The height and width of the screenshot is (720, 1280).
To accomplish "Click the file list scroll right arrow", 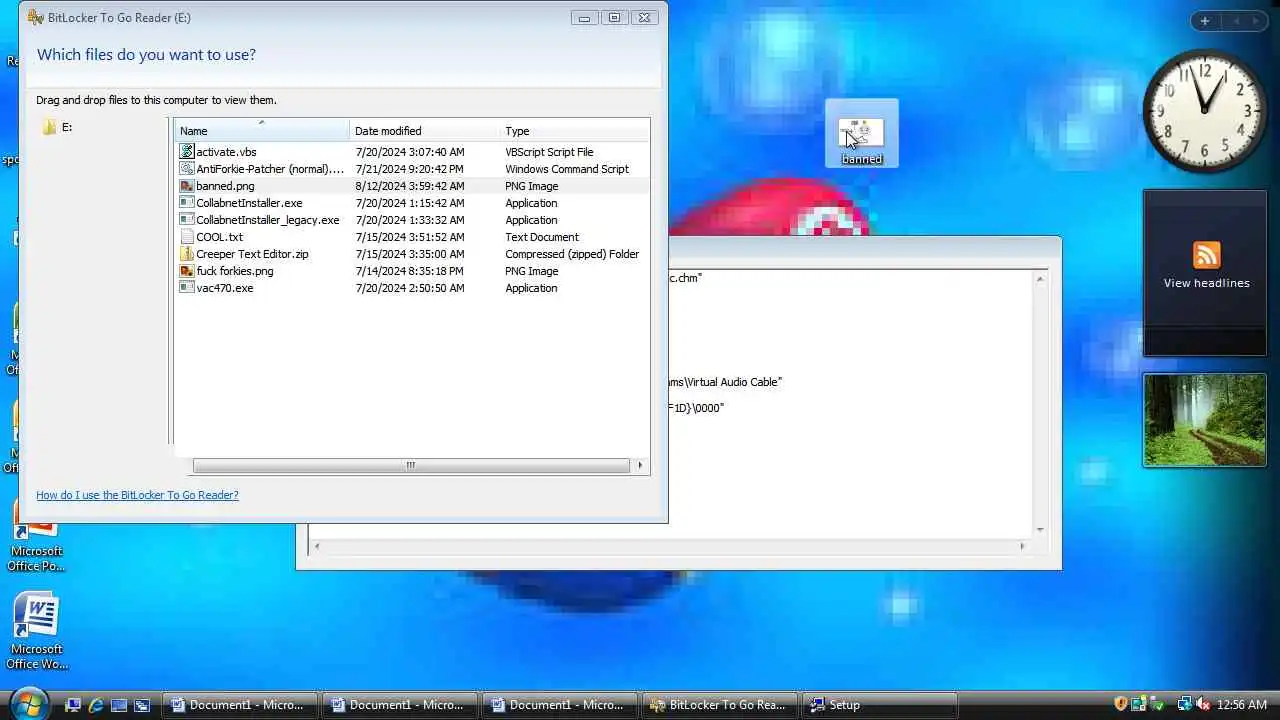I will (x=640, y=465).
